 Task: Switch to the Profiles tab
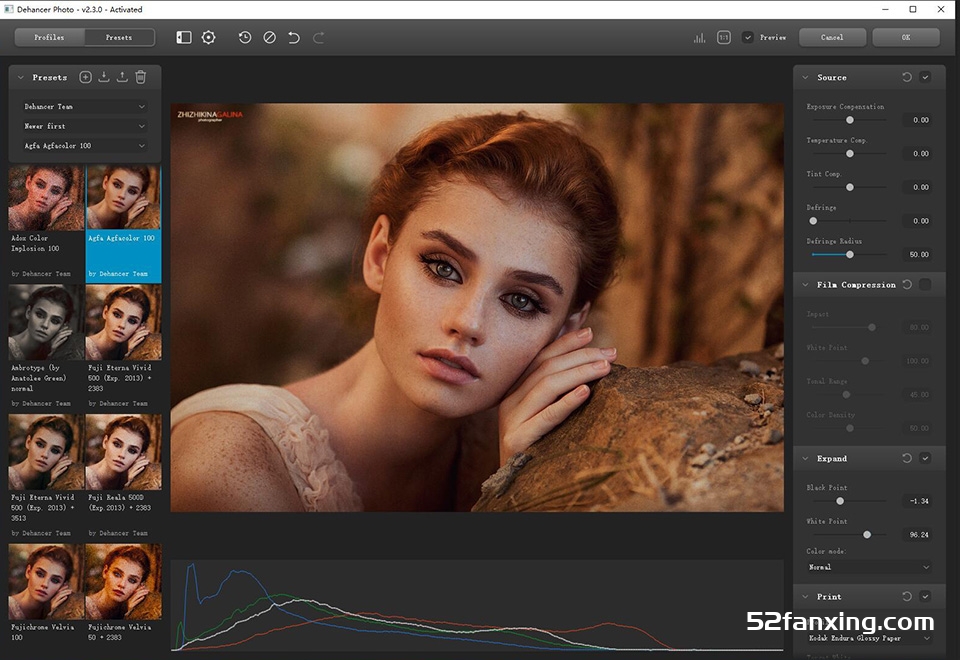tap(50, 37)
